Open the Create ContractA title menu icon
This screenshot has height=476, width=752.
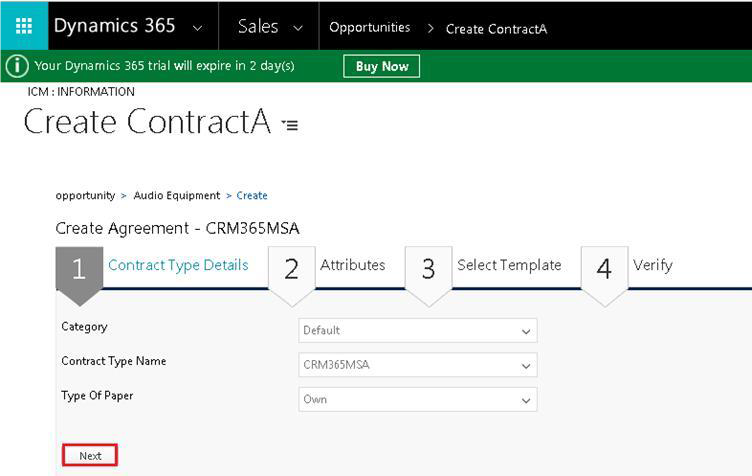coord(290,125)
